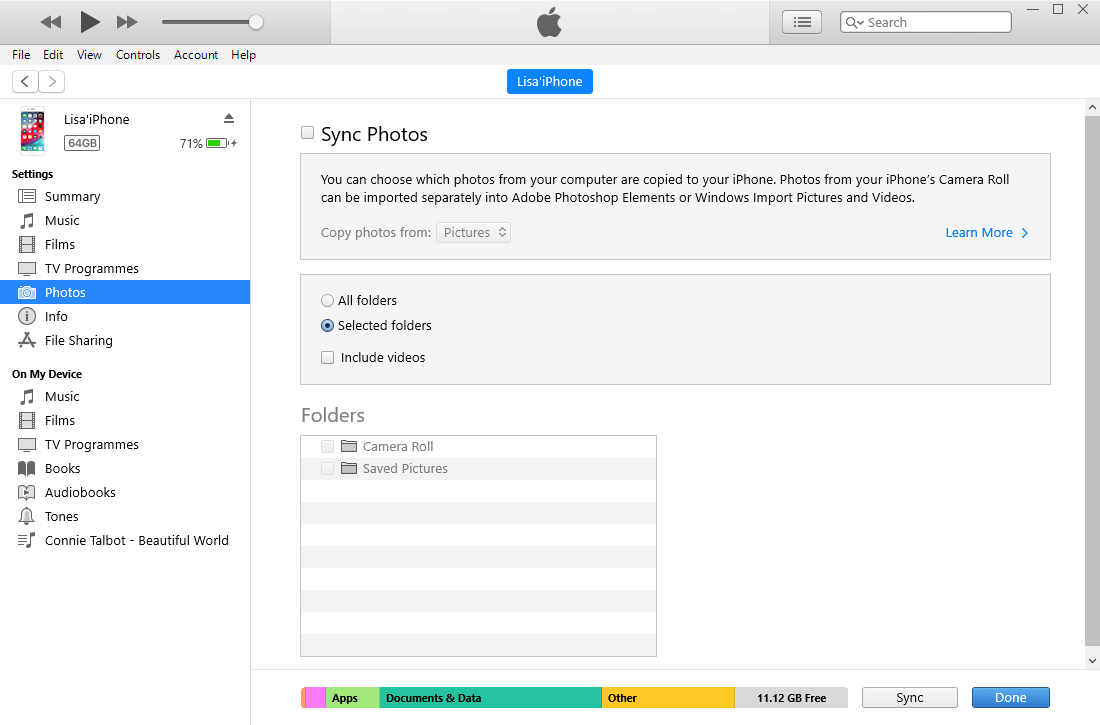Image resolution: width=1100 pixels, height=725 pixels.
Task: Click the Camera Roll folder icon
Action: (x=349, y=446)
